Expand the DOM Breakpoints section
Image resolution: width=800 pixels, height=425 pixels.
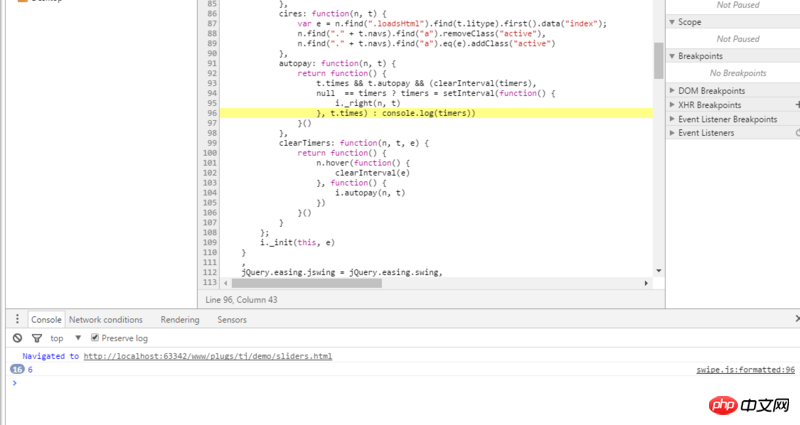click(x=672, y=90)
